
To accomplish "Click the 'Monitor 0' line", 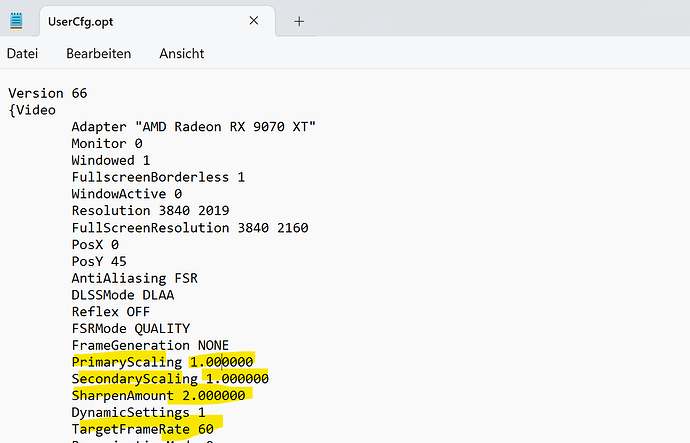I will (107, 143).
